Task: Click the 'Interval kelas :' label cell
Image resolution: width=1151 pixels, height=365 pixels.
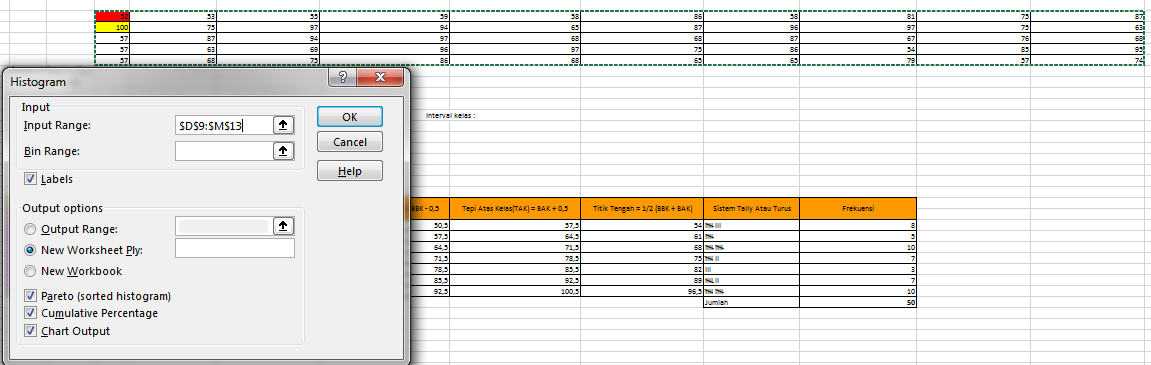Action: coord(450,116)
